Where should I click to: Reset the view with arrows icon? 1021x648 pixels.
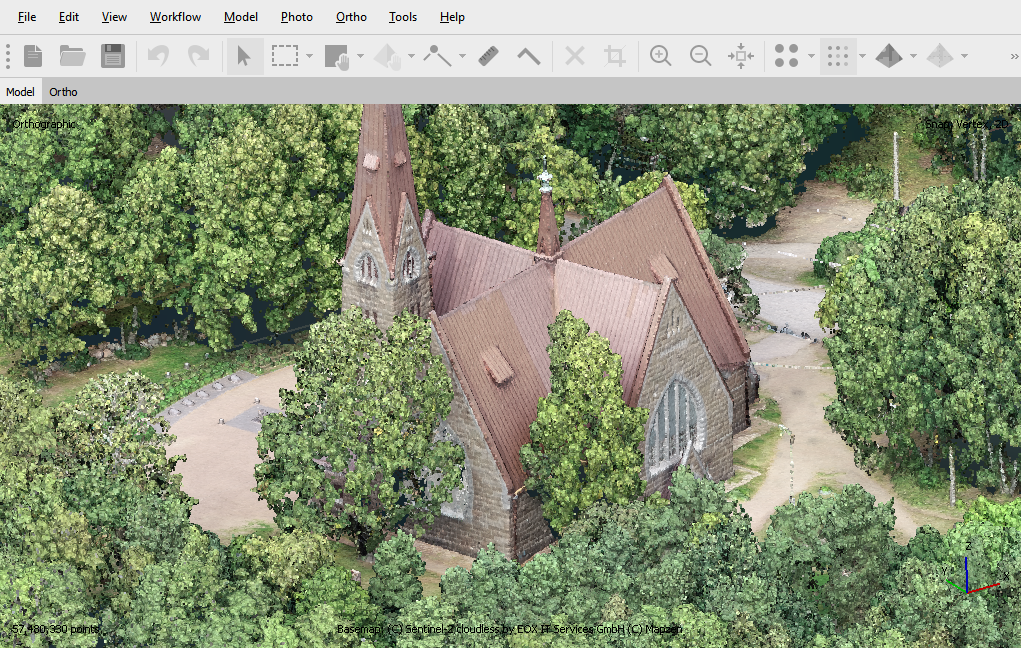tap(740, 56)
